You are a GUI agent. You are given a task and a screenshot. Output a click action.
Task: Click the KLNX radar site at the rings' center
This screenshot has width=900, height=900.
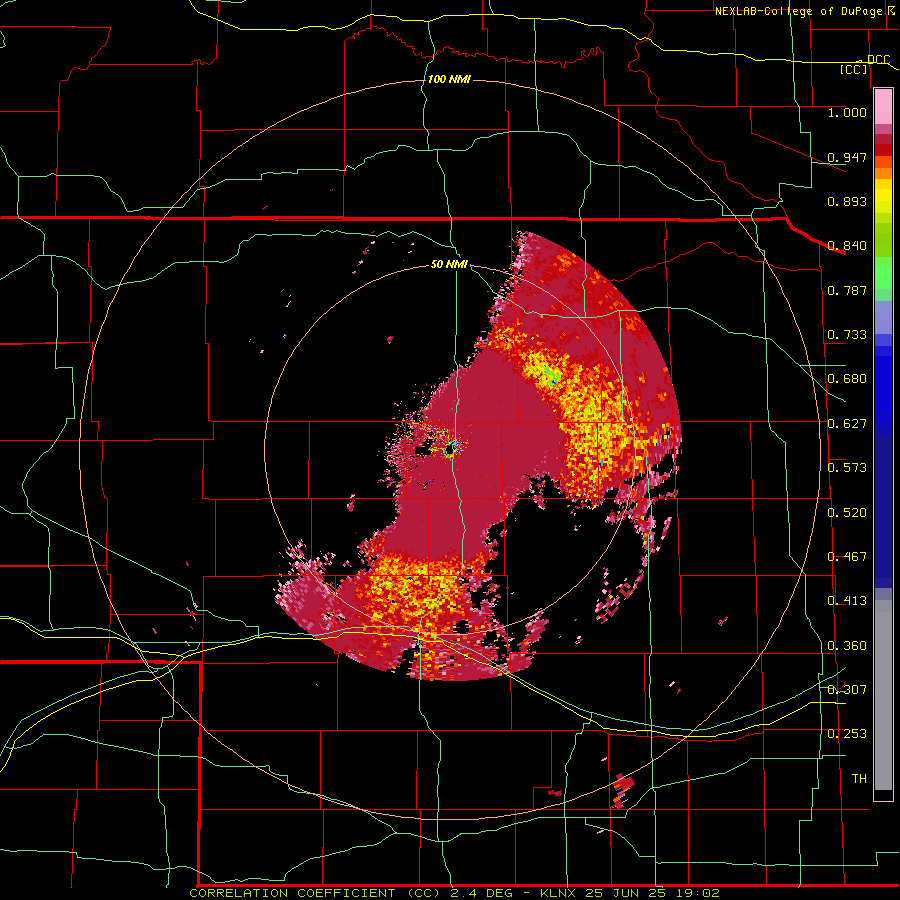(451, 448)
